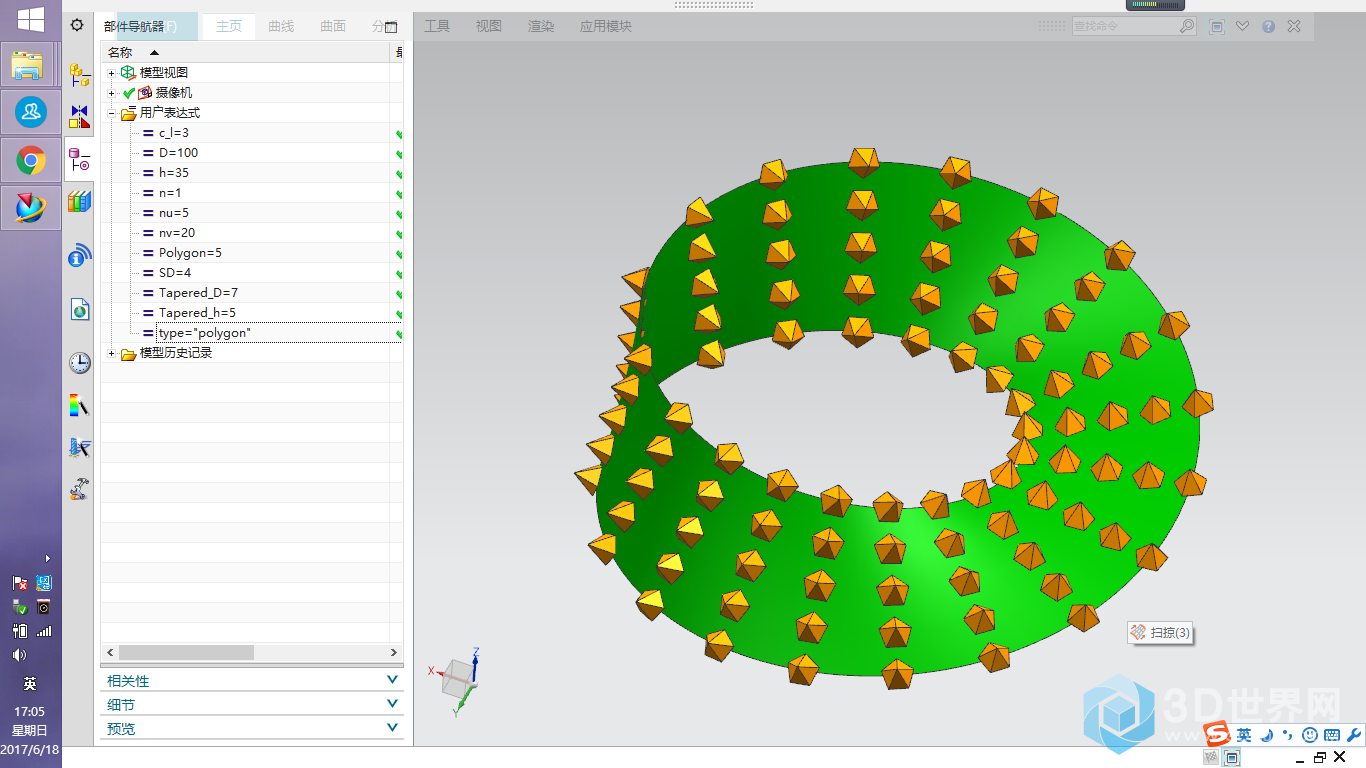Open the Assembly Navigator sidebar tab
This screenshot has width=1366, height=768.
coord(80,74)
